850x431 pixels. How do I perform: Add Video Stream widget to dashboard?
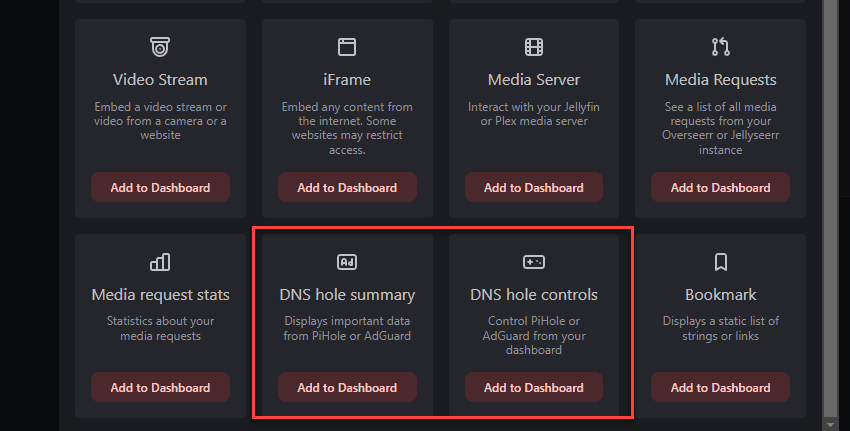[160, 187]
